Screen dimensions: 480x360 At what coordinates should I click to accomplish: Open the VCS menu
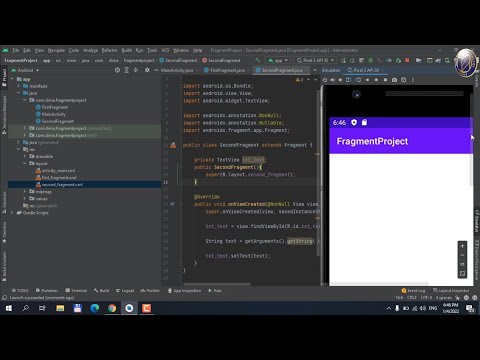click(x=165, y=50)
